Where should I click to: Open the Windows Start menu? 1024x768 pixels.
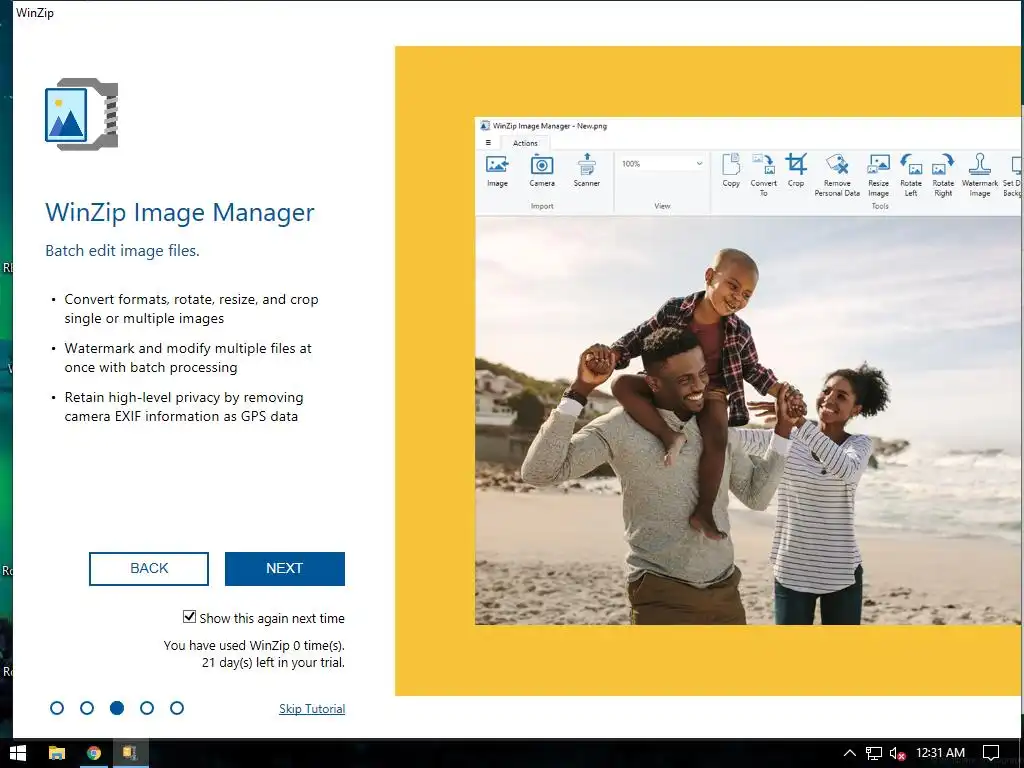18,753
